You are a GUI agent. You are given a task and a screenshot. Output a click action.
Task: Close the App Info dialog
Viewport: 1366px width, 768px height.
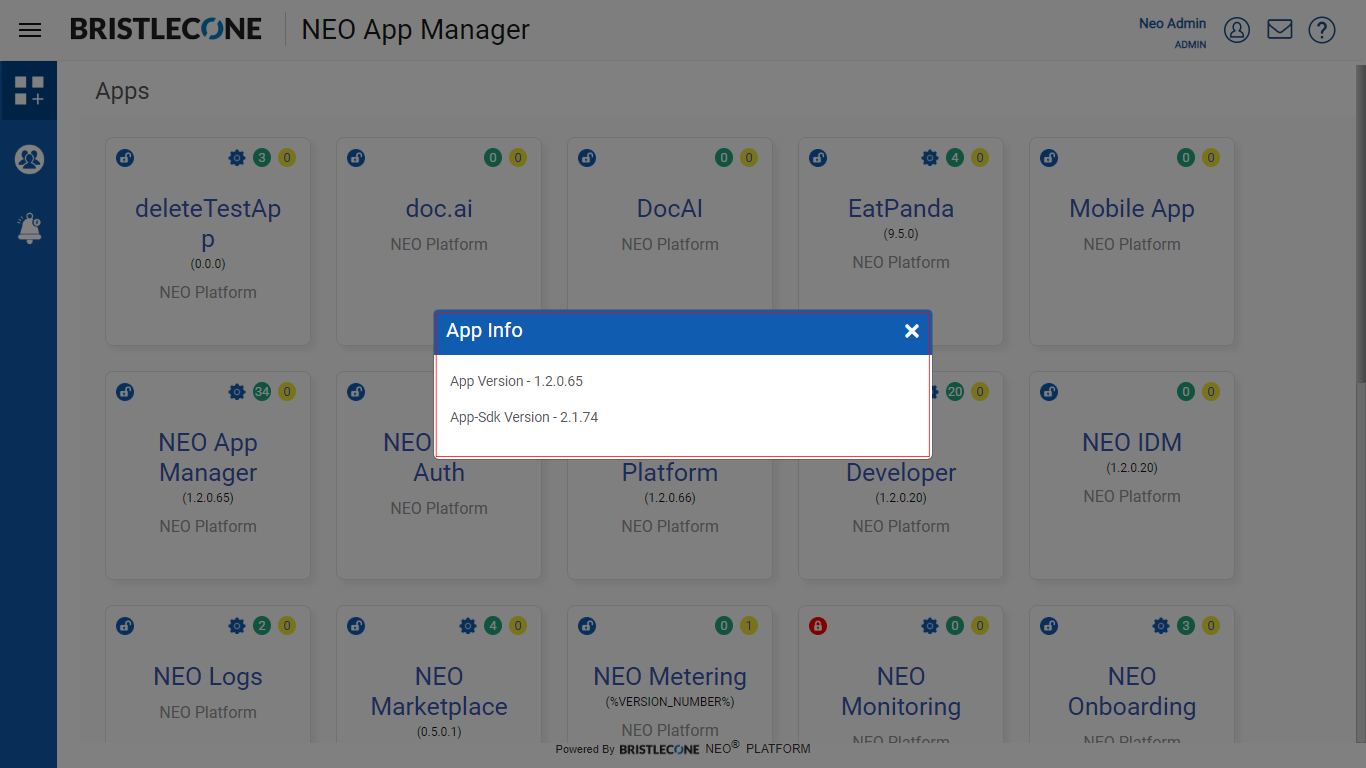pyautogui.click(x=912, y=331)
